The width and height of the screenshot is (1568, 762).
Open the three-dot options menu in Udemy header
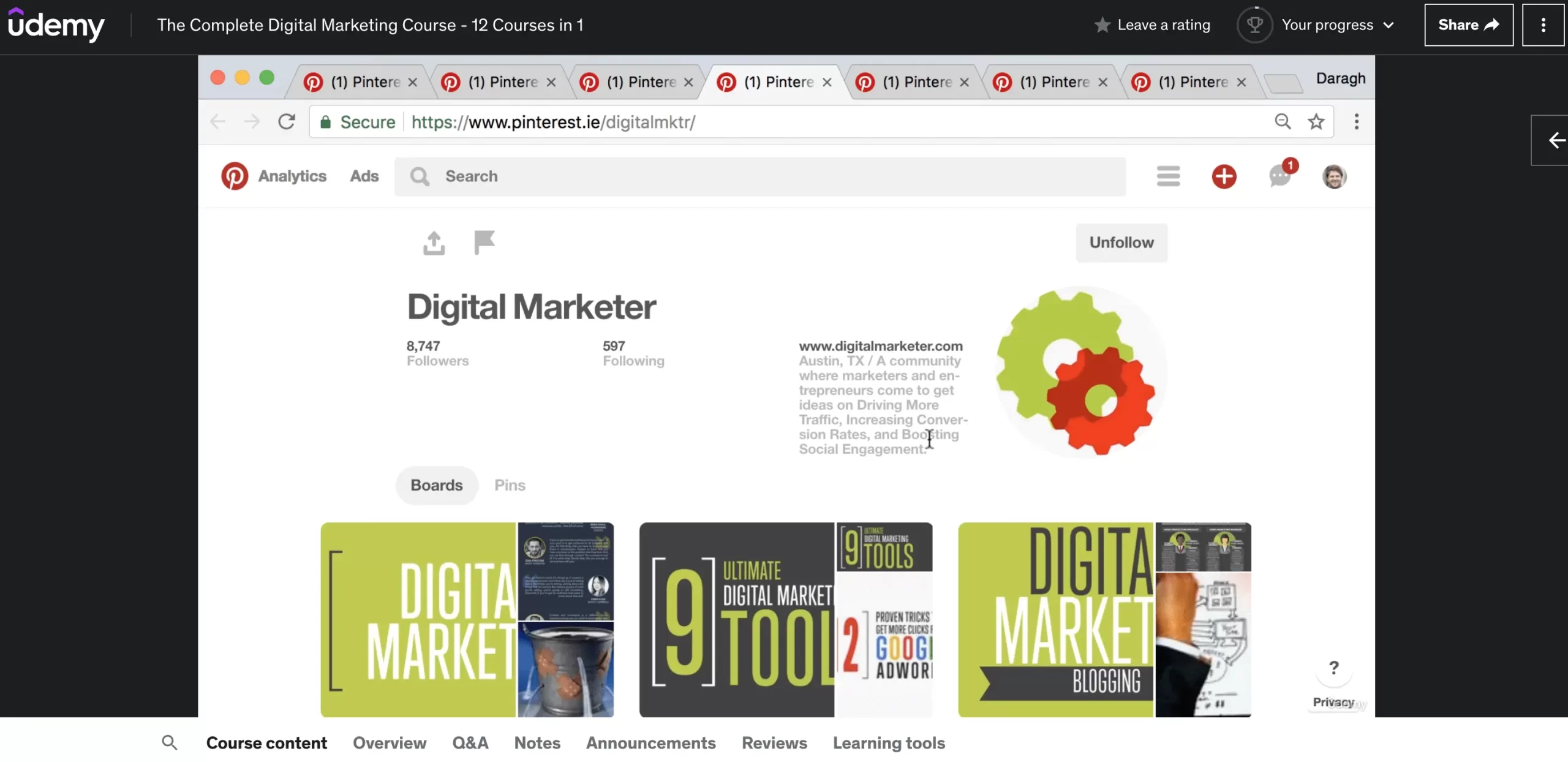coord(1543,25)
